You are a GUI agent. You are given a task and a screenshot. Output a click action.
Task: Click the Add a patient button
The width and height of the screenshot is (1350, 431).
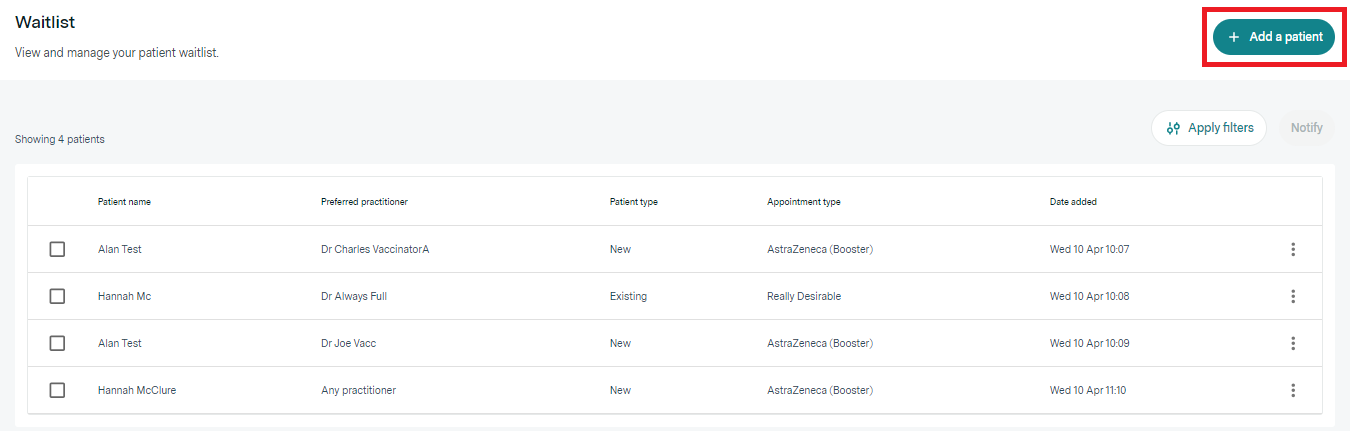(1273, 37)
